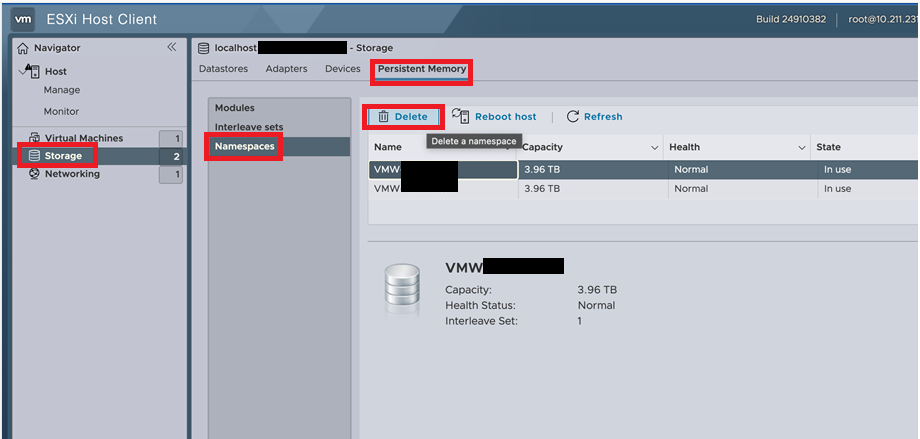Sort by the Name column header
The width and height of the screenshot is (920, 439).
tap(388, 147)
